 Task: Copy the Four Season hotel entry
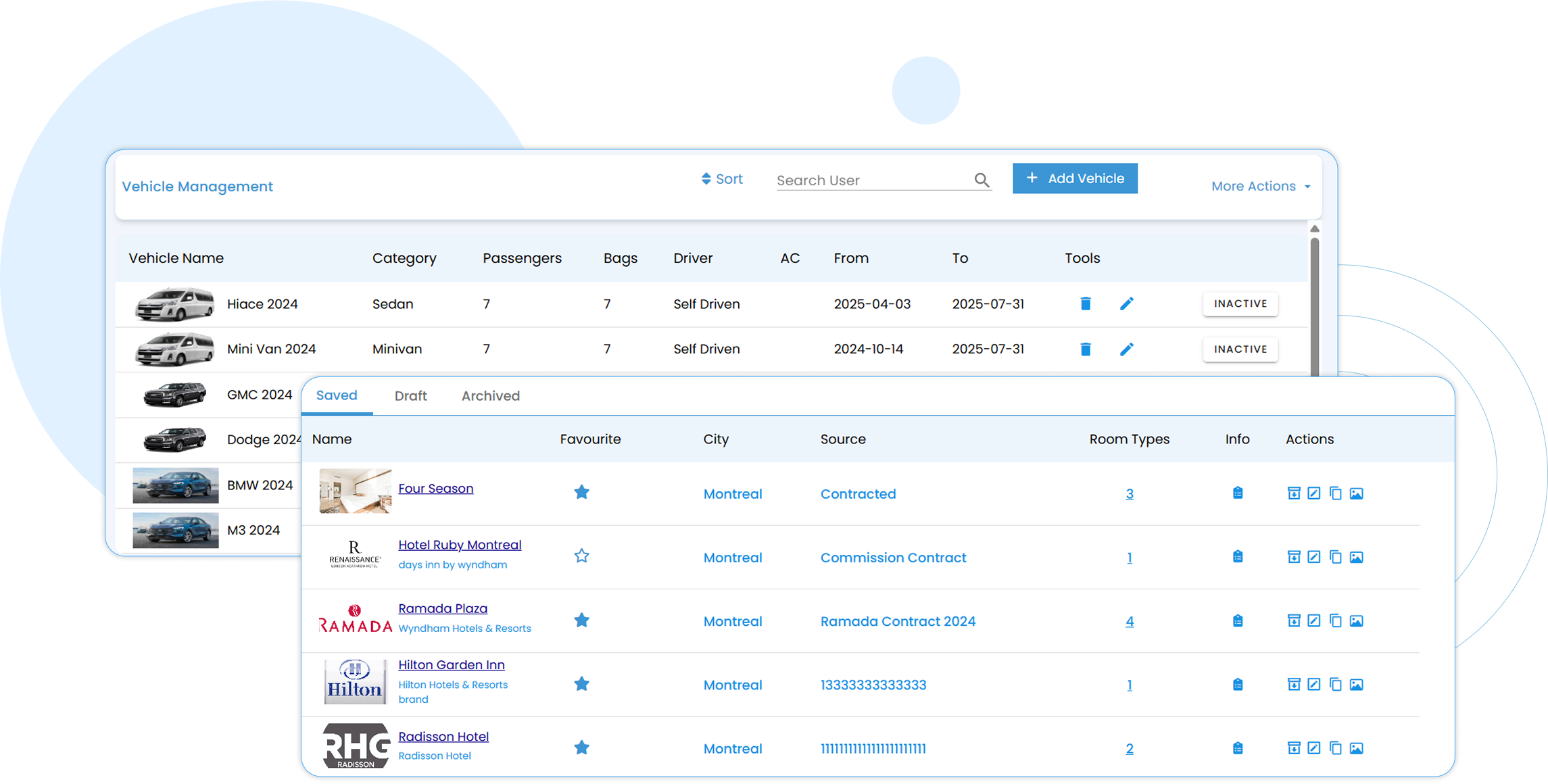tap(1335, 493)
